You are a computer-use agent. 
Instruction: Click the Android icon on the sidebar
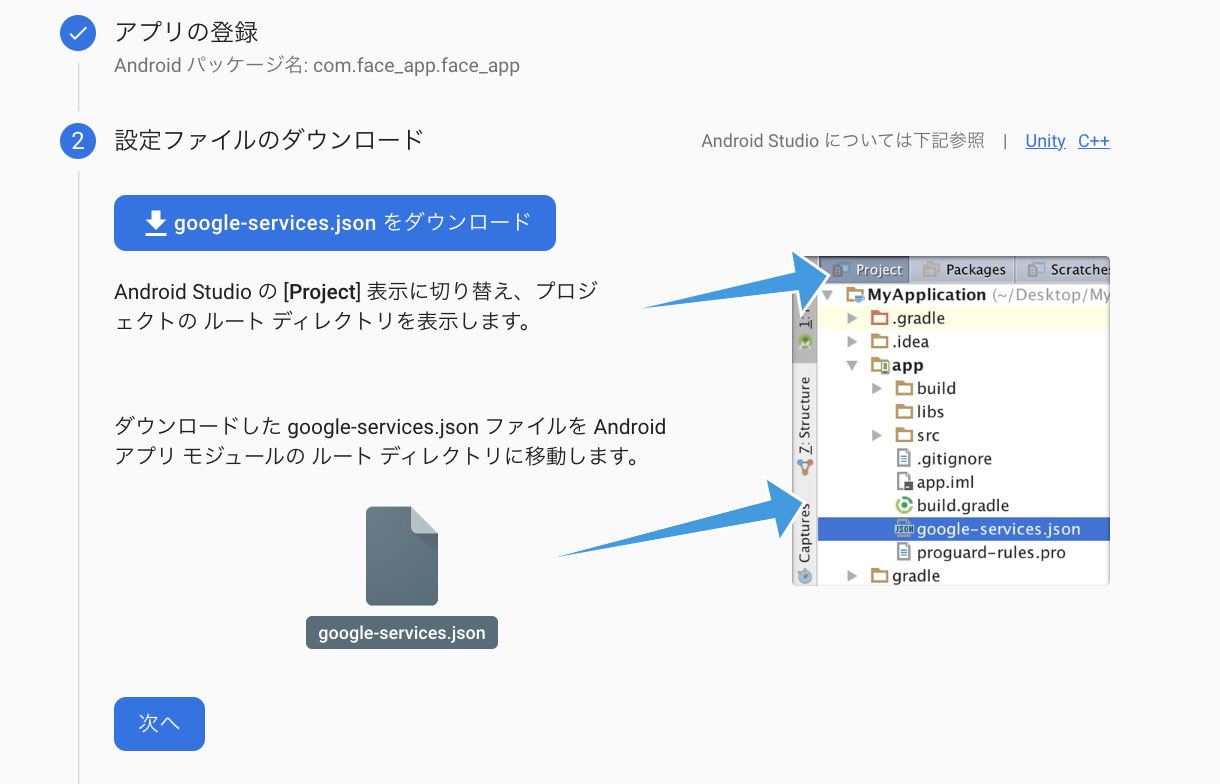click(803, 341)
